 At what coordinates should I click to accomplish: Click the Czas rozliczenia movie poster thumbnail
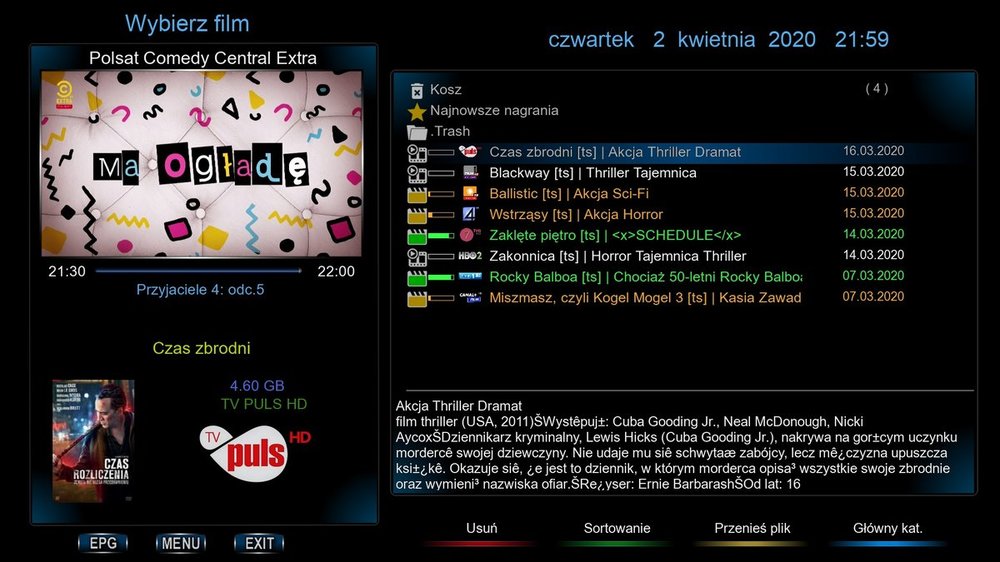93,440
